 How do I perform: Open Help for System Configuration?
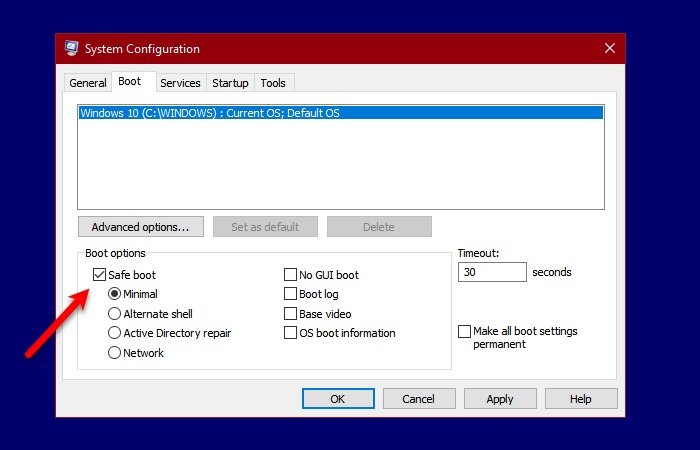[x=581, y=399]
